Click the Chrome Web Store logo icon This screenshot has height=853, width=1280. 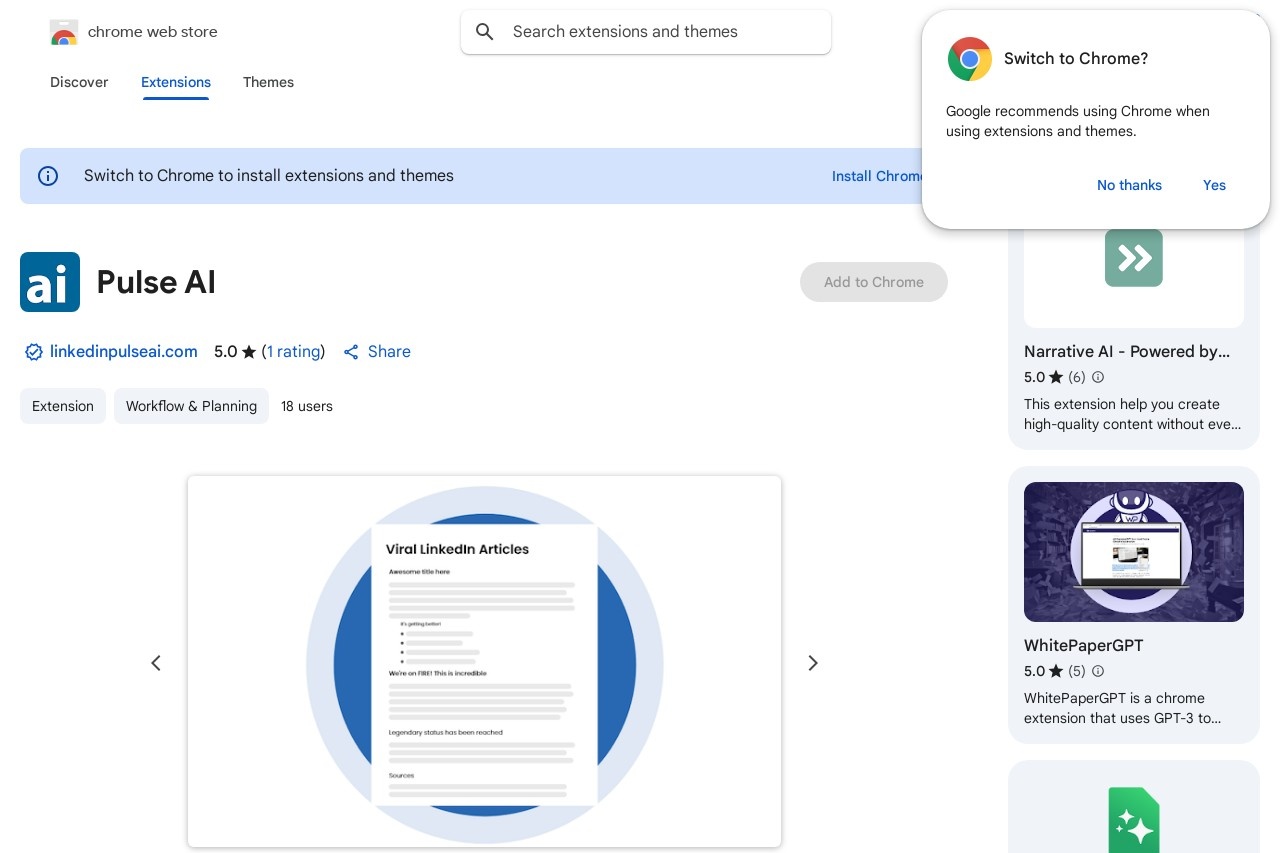coord(63,32)
